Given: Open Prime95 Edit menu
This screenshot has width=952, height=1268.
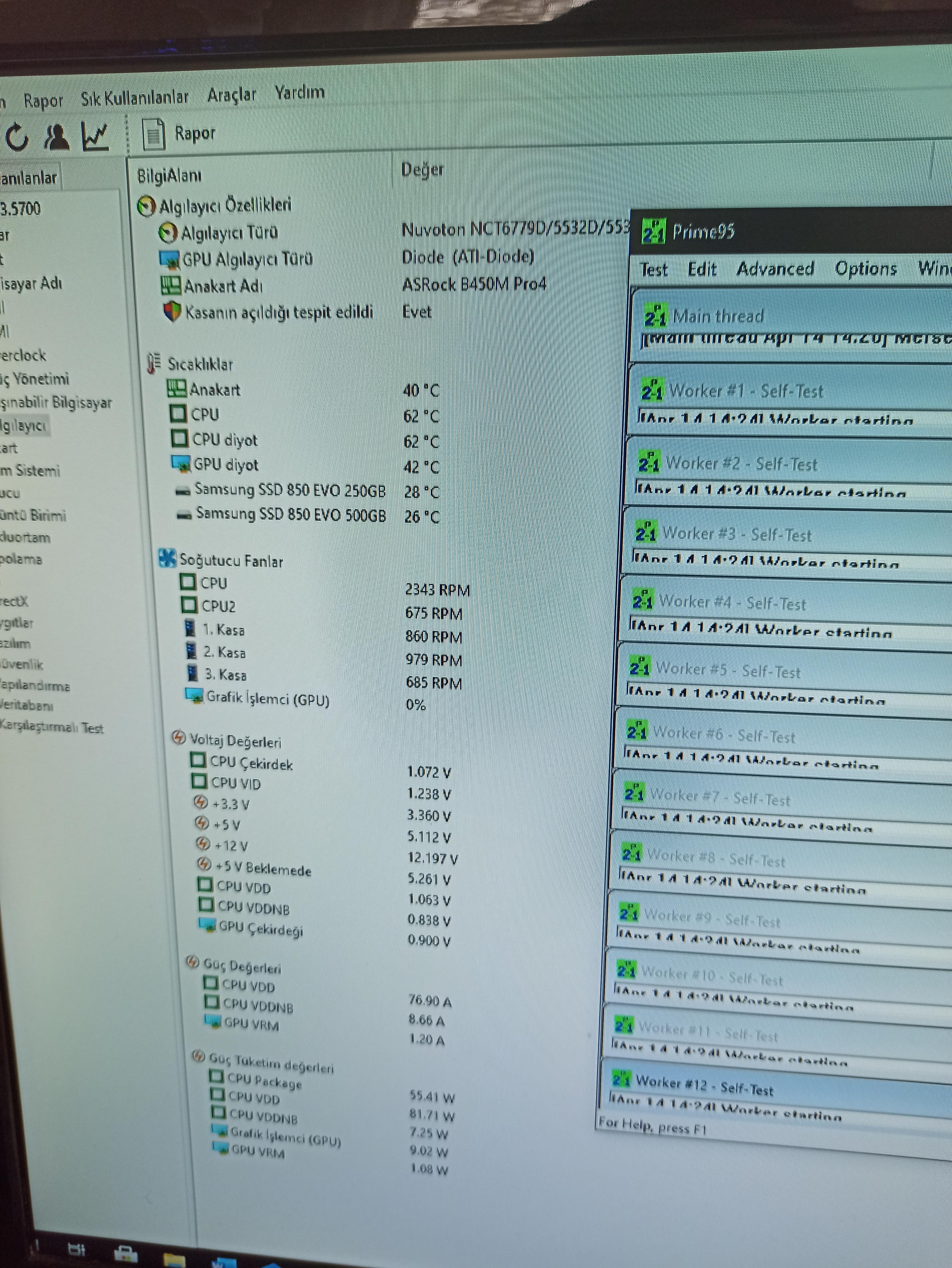Looking at the screenshot, I should pyautogui.click(x=702, y=269).
